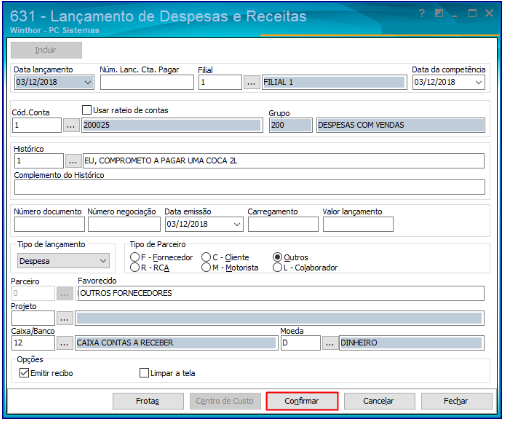
Task: Focus the Valor lançamento input field
Action: [358, 224]
